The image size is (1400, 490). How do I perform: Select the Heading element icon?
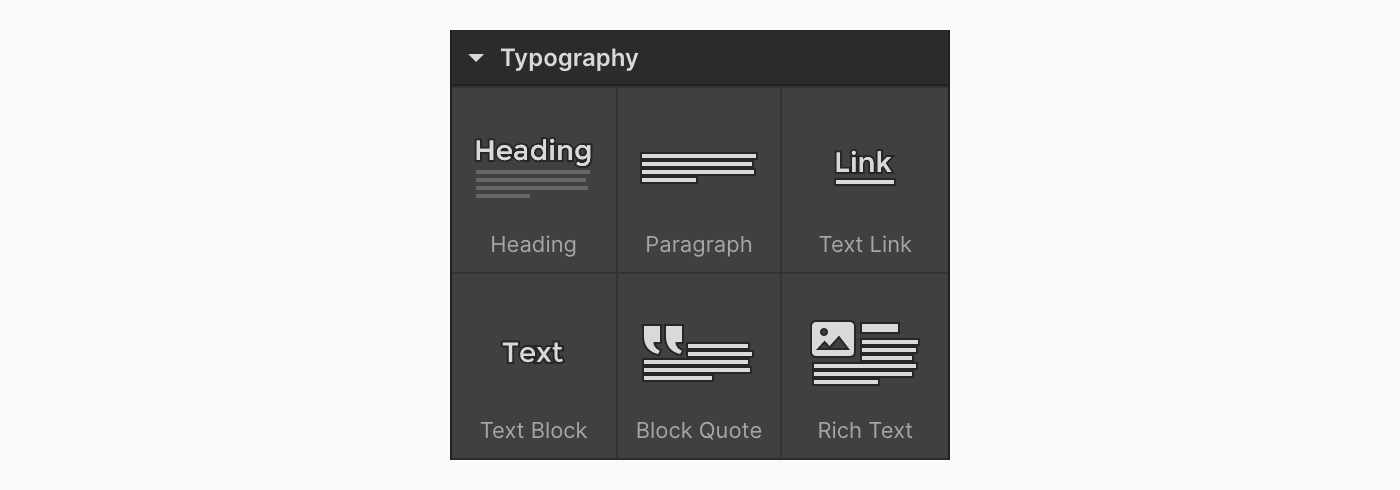533,167
